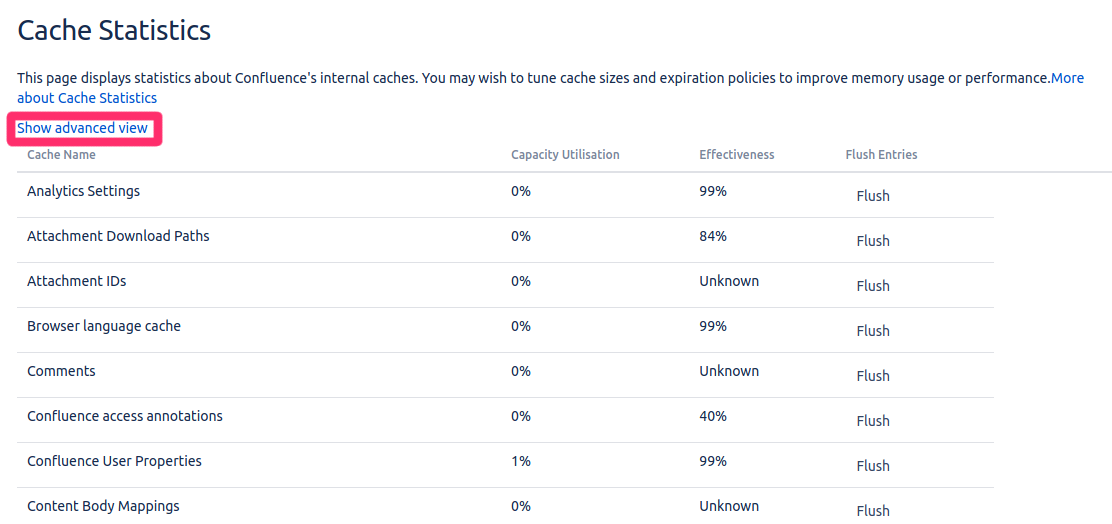The image size is (1112, 524).
Task: Click the Cache Name column header
Action: (x=61, y=155)
